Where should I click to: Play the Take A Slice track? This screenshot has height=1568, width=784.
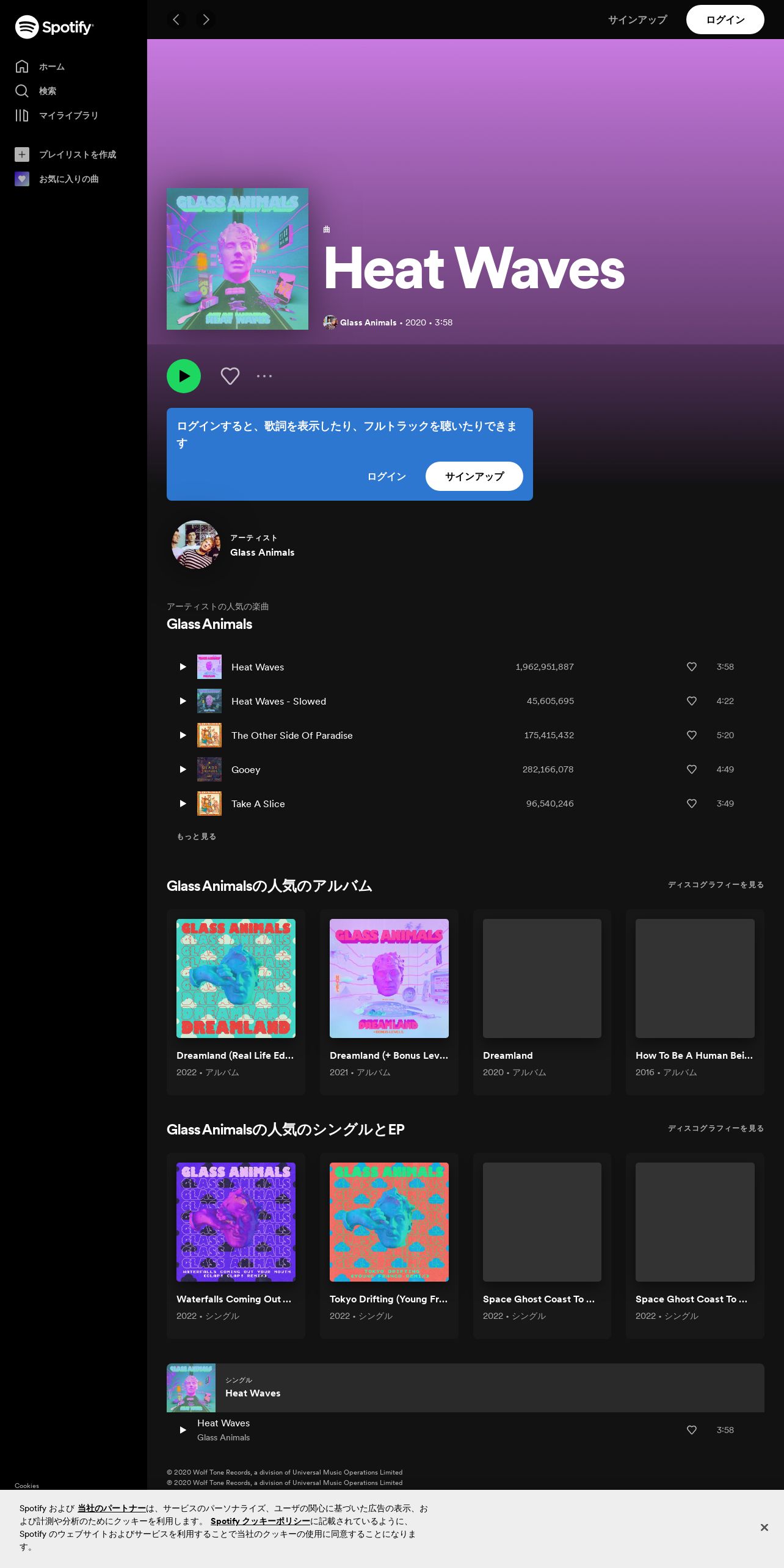point(183,804)
